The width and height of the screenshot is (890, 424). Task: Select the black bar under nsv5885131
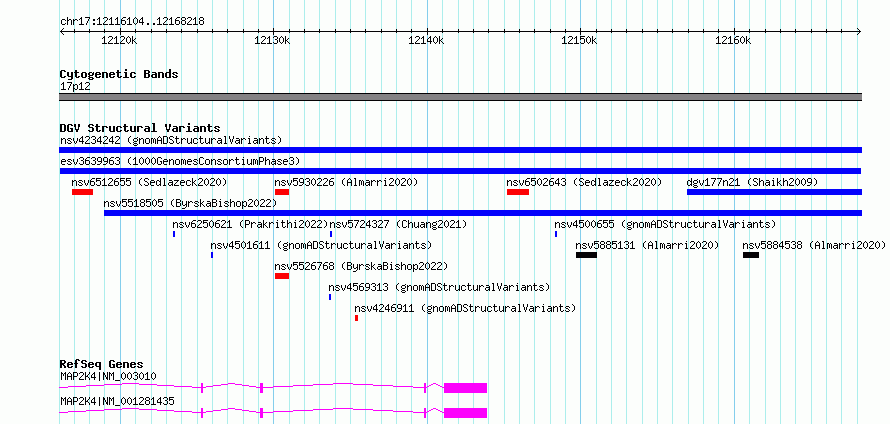coord(586,255)
